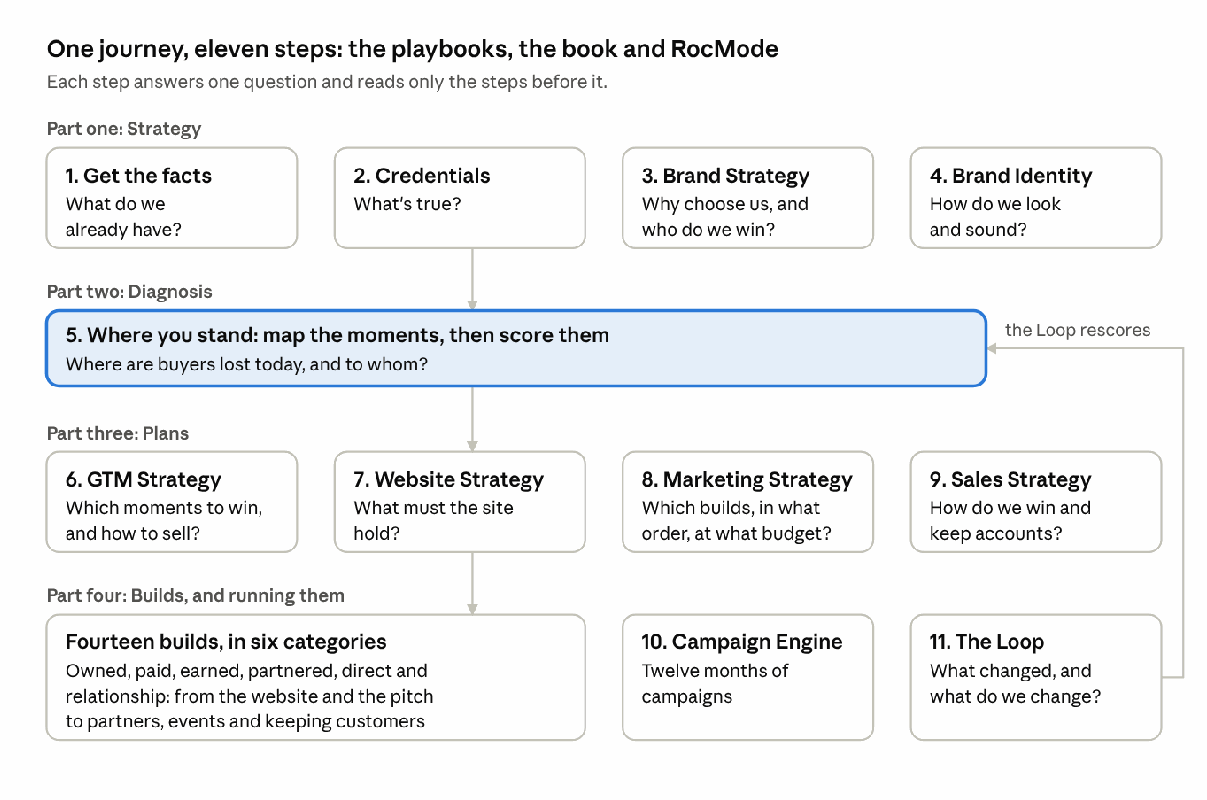Screen dimensions: 1207x800
Task: Click 'What must the site hold?' text
Action: [434, 521]
